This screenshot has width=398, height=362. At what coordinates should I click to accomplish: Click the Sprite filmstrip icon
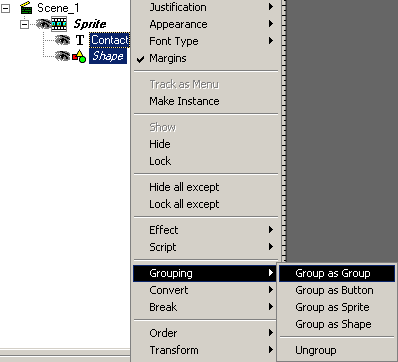pos(59,24)
